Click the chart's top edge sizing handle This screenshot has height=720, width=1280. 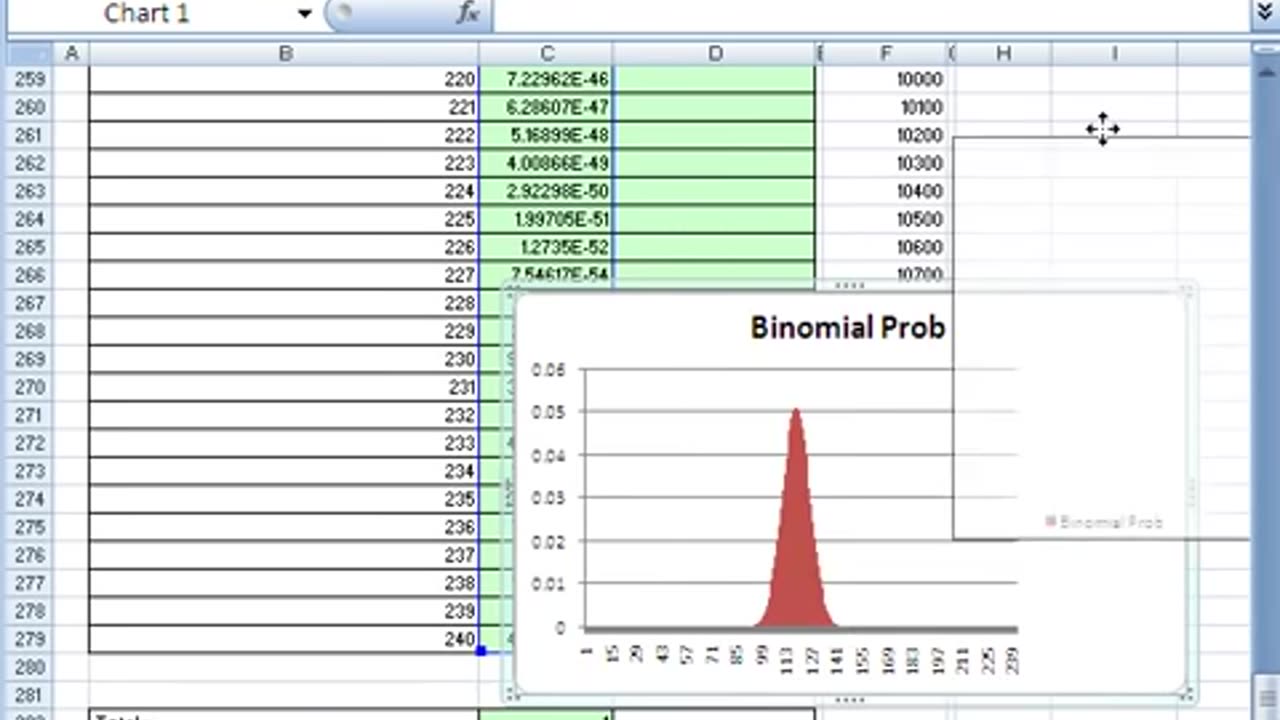pos(849,286)
